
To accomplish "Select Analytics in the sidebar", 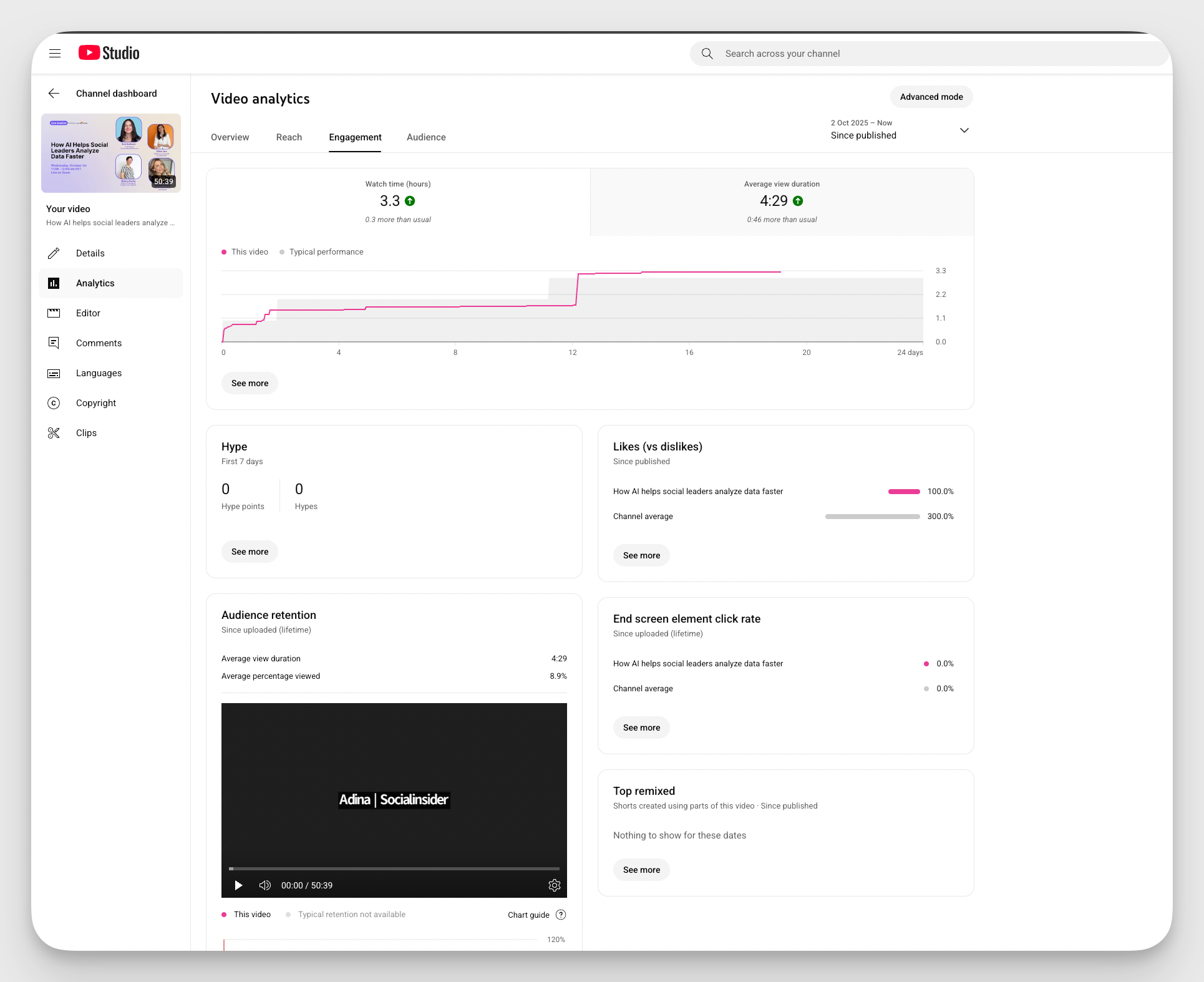I will click(x=95, y=283).
